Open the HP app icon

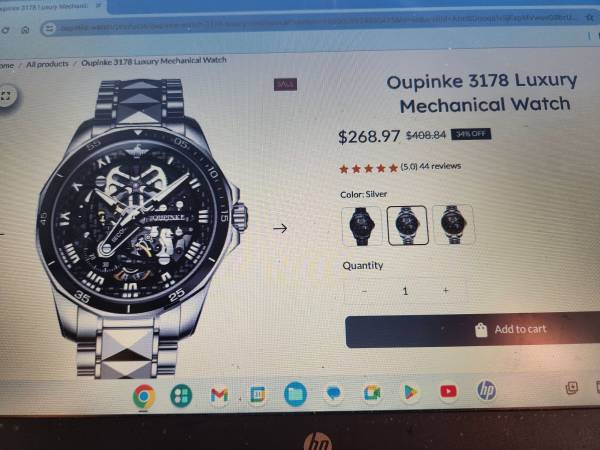486,391
